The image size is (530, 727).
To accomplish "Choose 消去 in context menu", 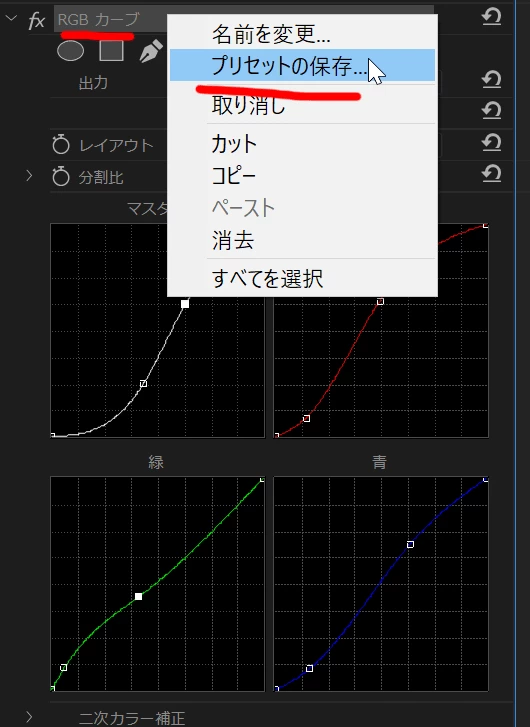I will pyautogui.click(x=302, y=240).
